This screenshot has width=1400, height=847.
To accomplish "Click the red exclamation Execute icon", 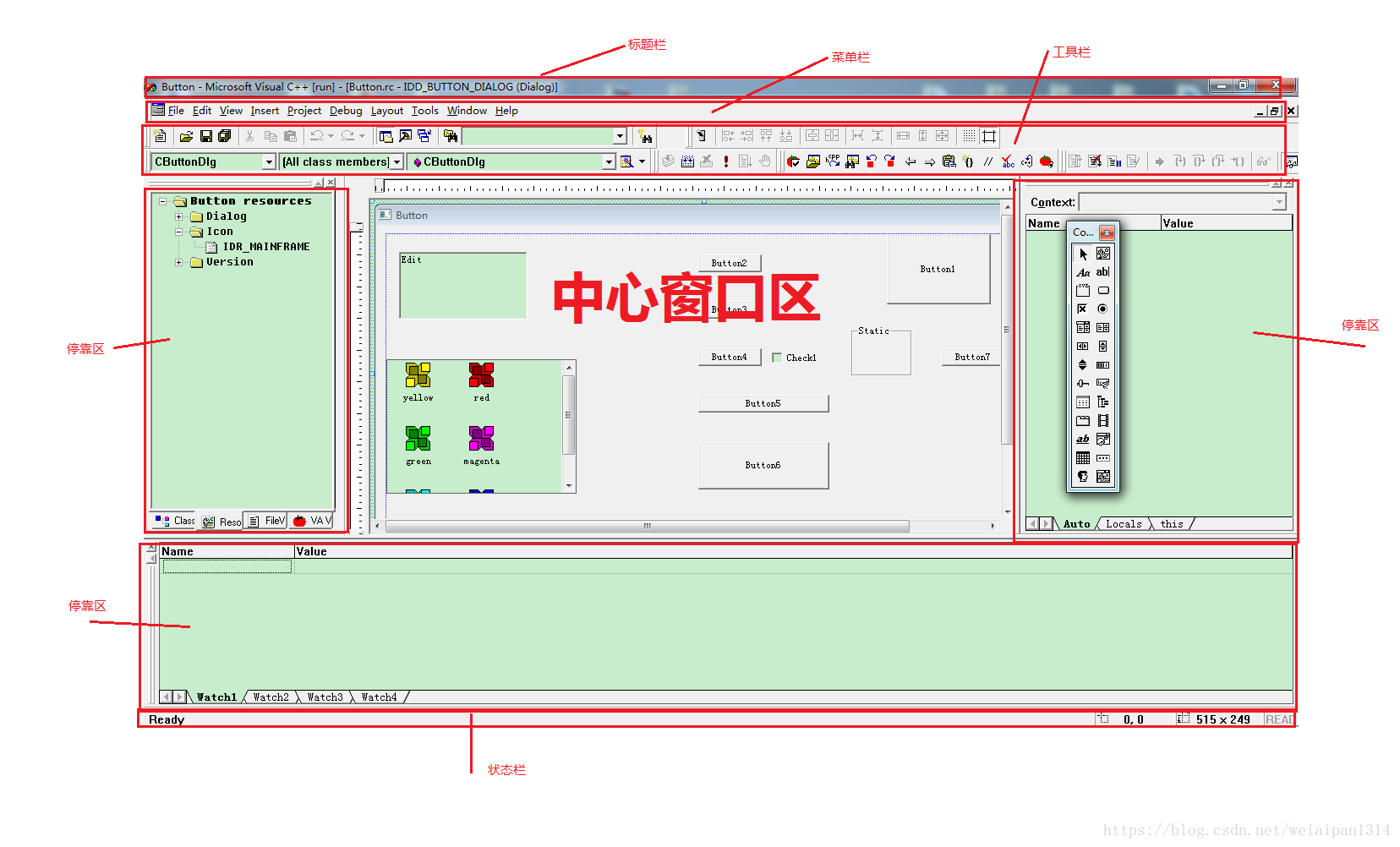I will pos(726,161).
